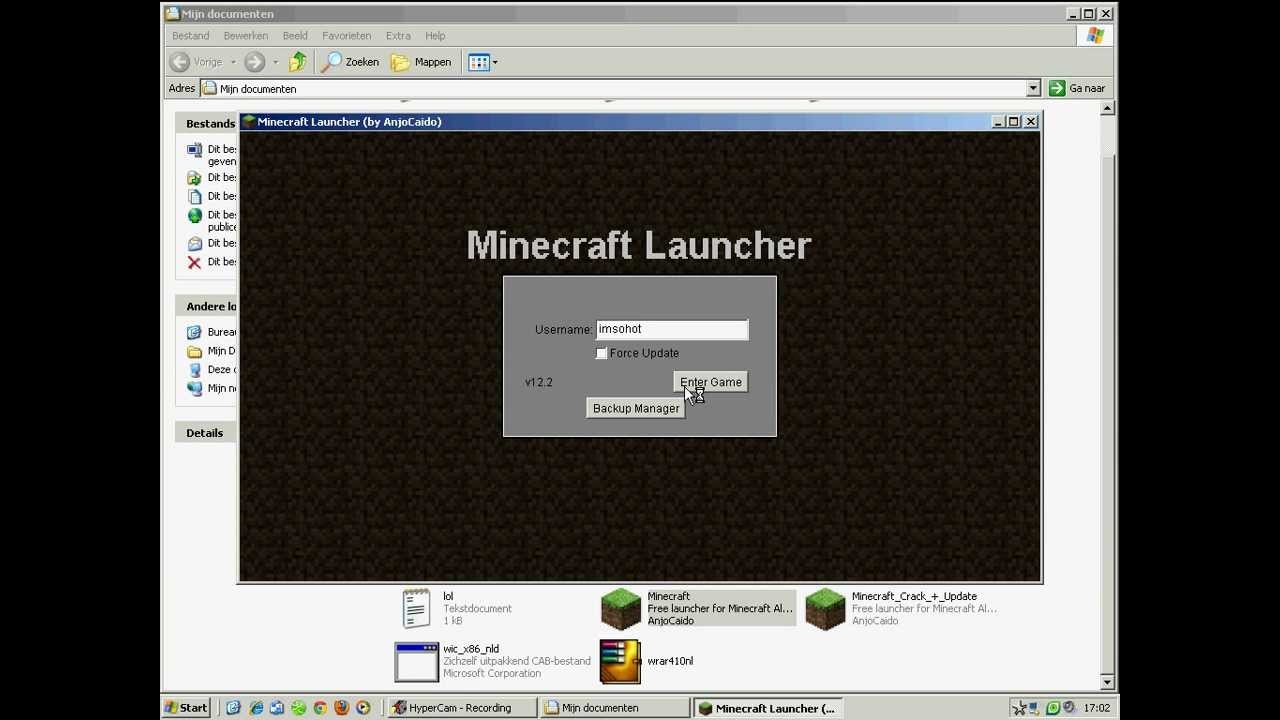Click the Zoeken search toolbar button
The image size is (1280, 720).
tap(351, 62)
